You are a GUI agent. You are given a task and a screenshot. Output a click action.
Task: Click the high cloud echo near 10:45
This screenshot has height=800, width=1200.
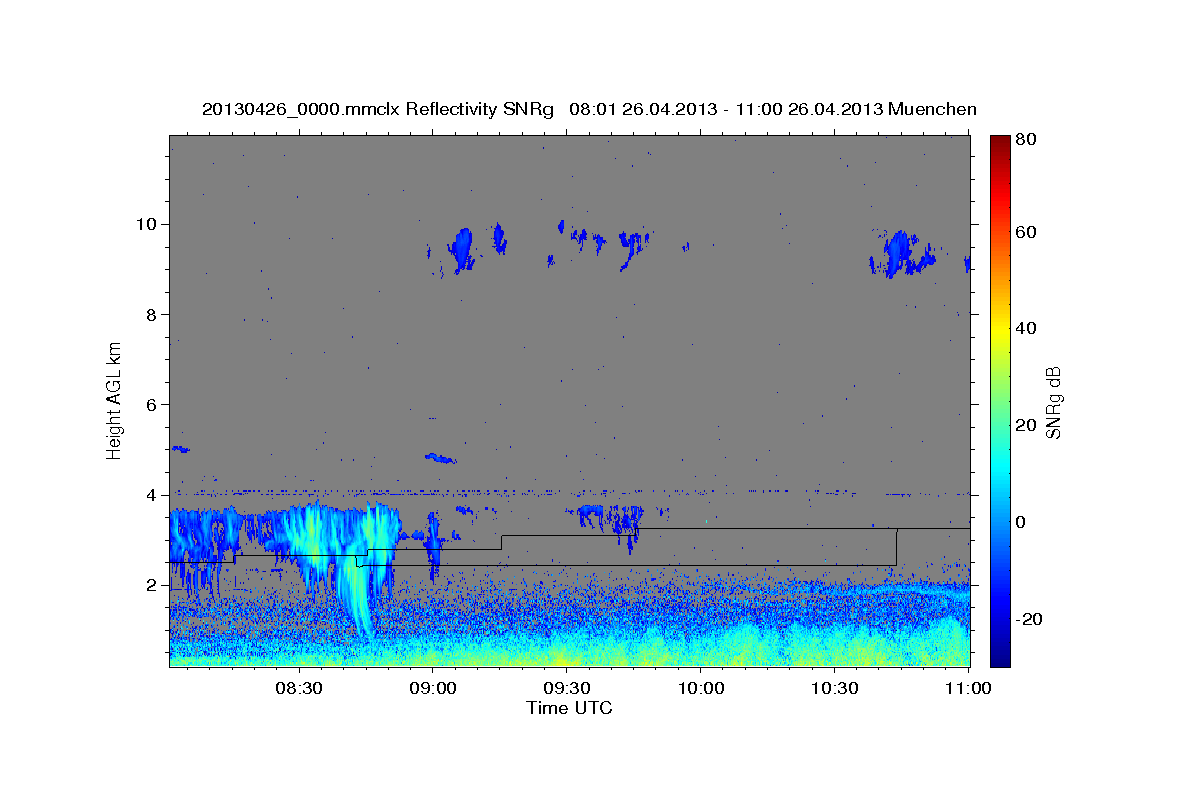[901, 254]
